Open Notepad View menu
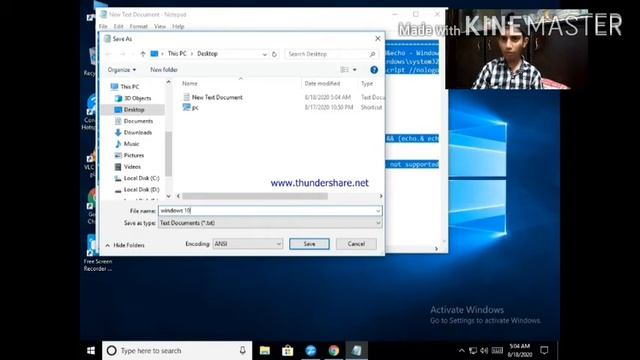This screenshot has height=360, width=640. [x=160, y=26]
